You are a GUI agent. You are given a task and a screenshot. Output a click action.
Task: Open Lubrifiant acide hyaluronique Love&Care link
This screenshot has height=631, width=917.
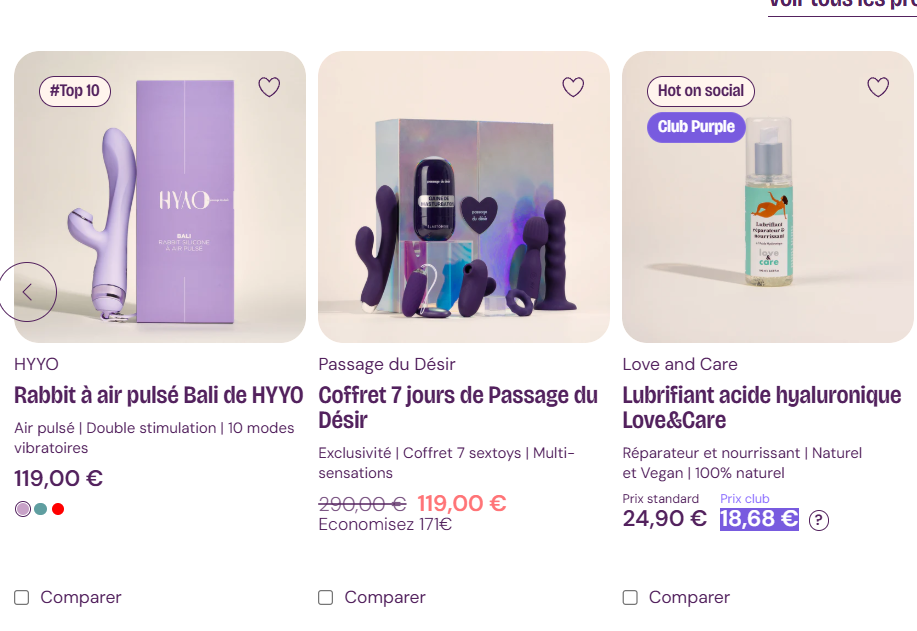(761, 407)
